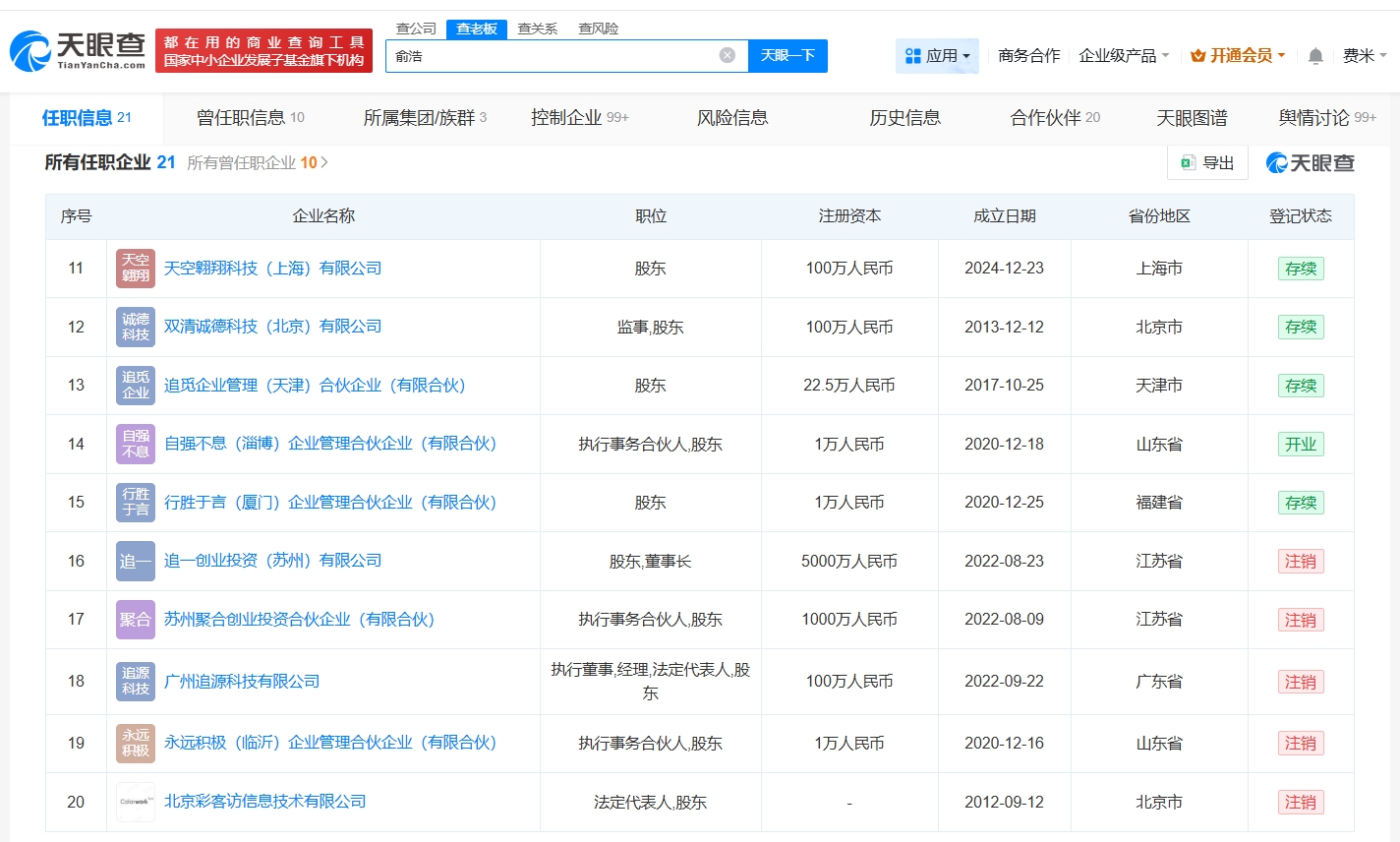Click the 天空翱翔 company logo icon
Viewport: 1400px width, 842px height.
136,269
